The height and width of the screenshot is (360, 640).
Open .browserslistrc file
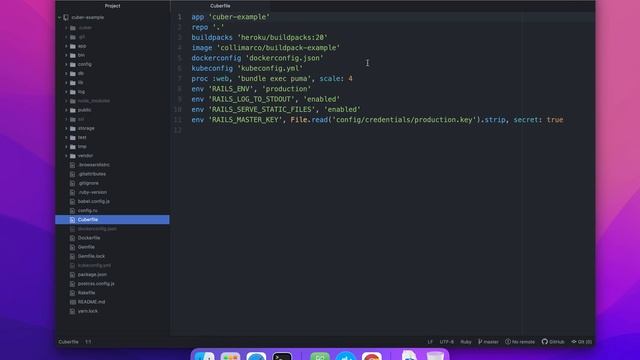93,165
